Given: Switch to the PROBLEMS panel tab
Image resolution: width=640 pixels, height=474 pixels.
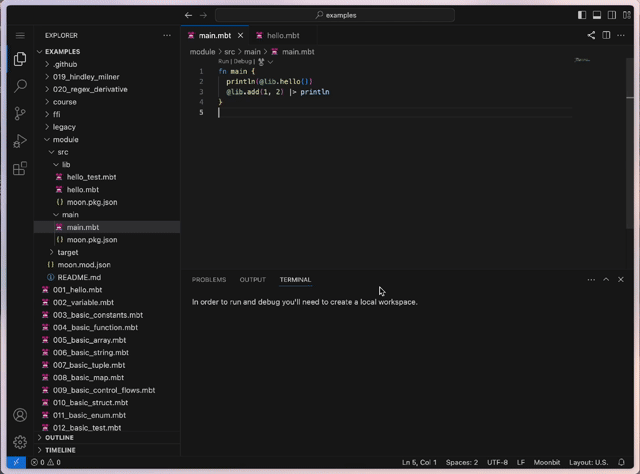Looking at the screenshot, I should pos(209,280).
